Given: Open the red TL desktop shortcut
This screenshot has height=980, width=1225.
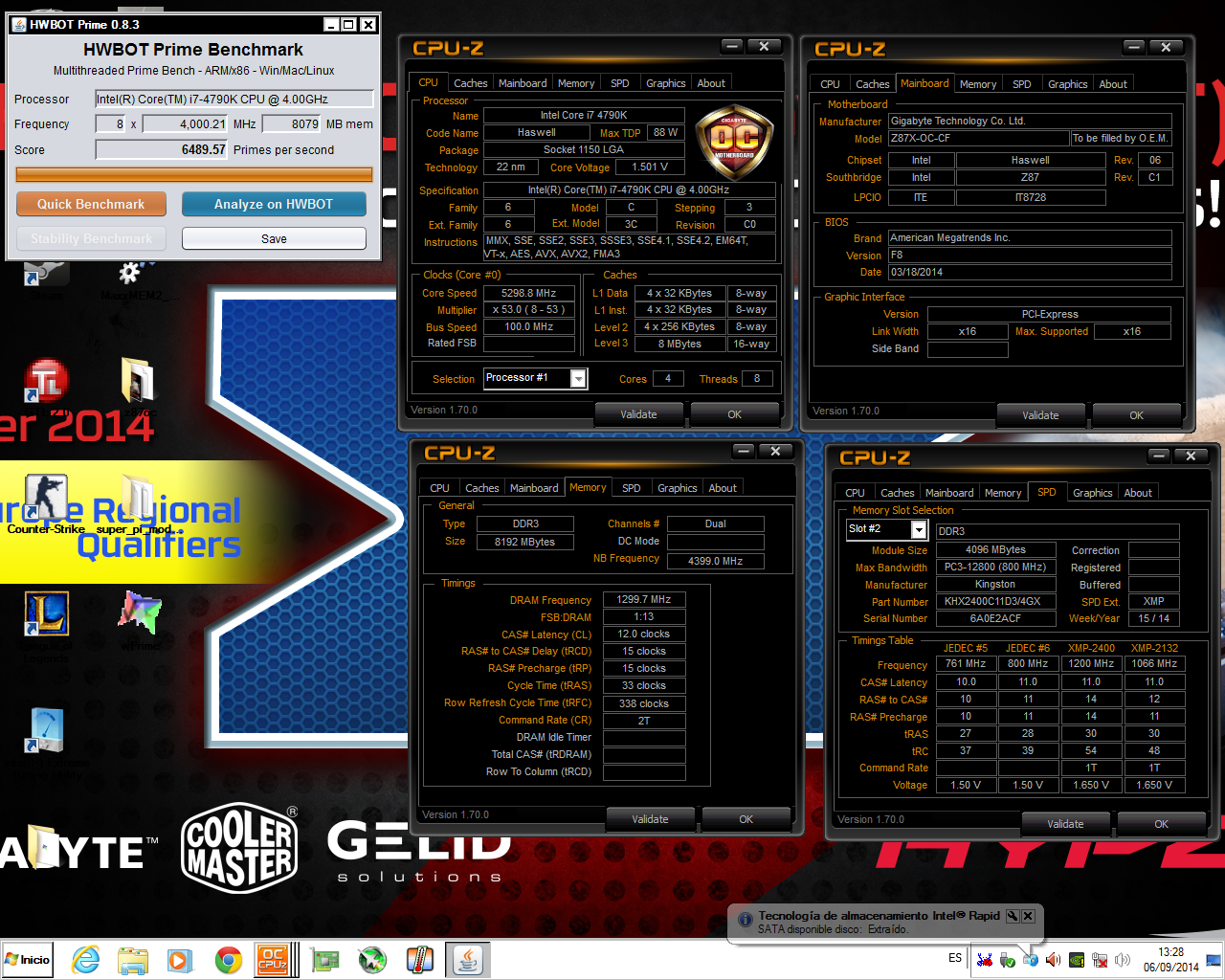Looking at the screenshot, I should coord(46,381).
